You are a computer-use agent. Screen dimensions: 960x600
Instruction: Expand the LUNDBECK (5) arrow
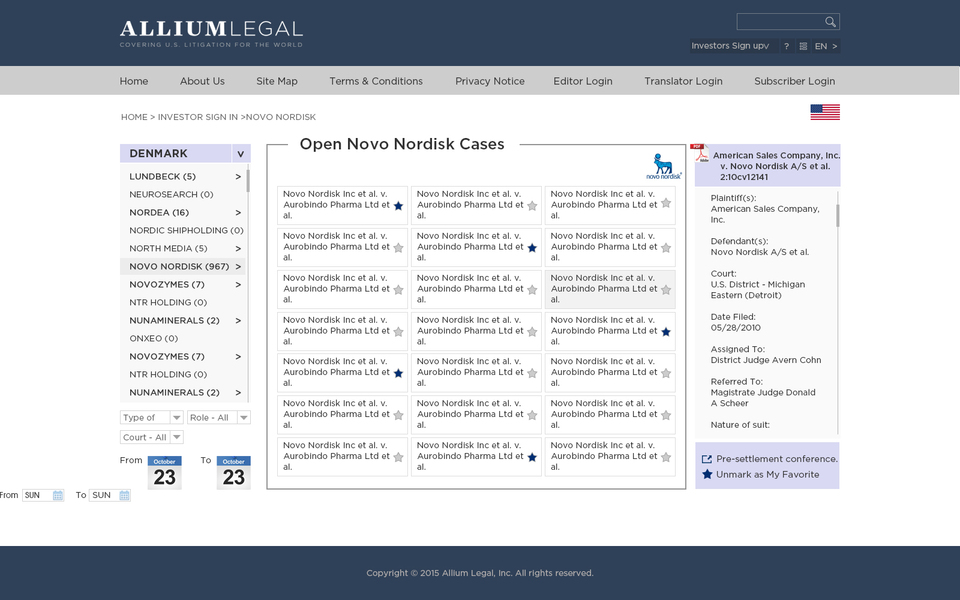pos(238,177)
